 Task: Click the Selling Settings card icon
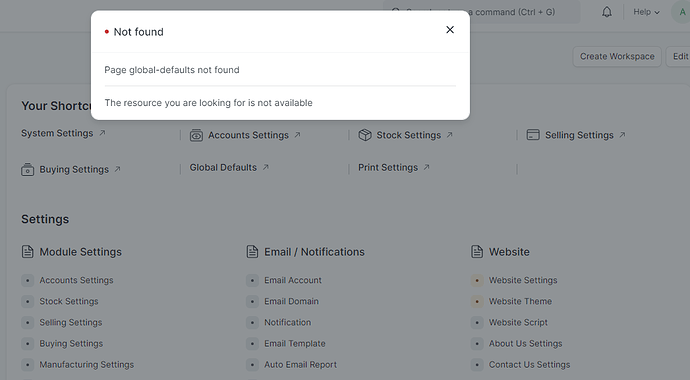click(x=533, y=135)
